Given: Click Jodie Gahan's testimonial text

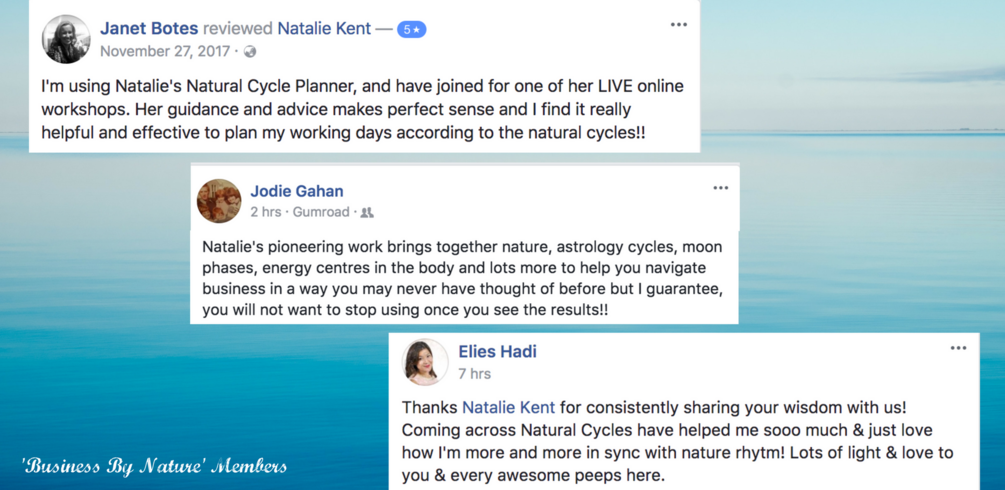Looking at the screenshot, I should coord(462,278).
